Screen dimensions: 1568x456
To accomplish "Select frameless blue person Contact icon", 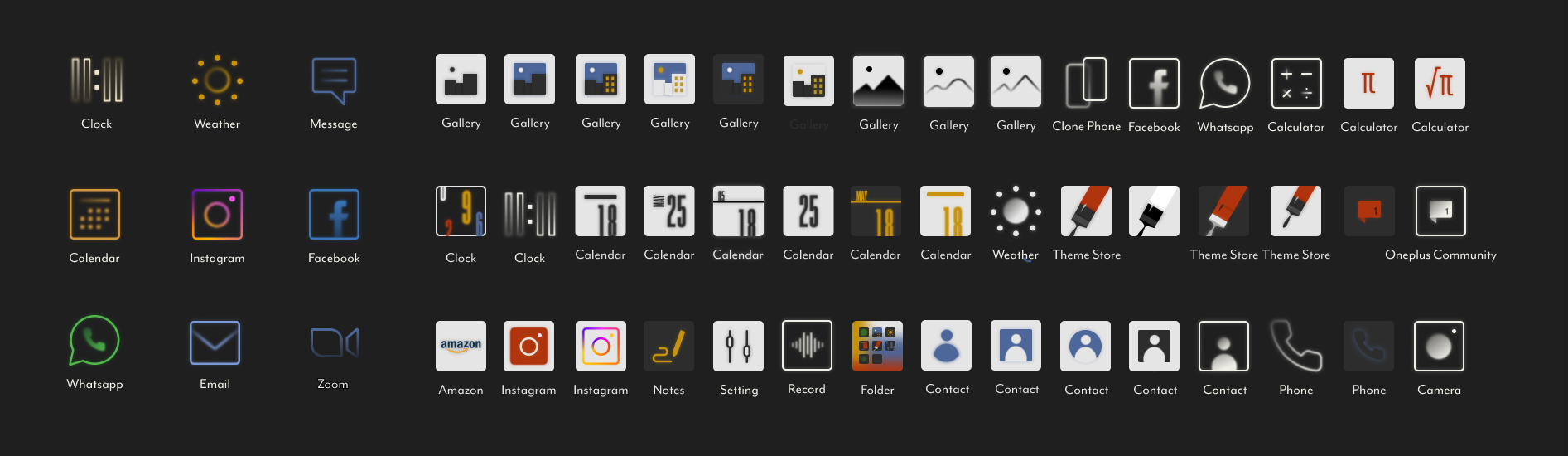I will click(x=947, y=345).
